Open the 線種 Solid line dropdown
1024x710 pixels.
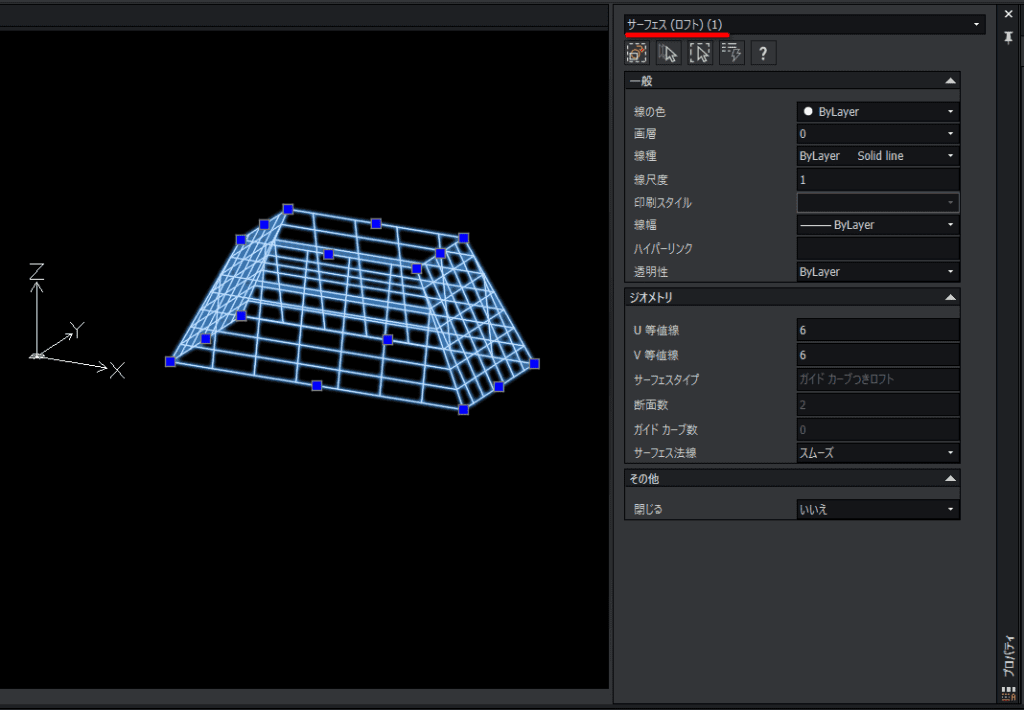878,156
